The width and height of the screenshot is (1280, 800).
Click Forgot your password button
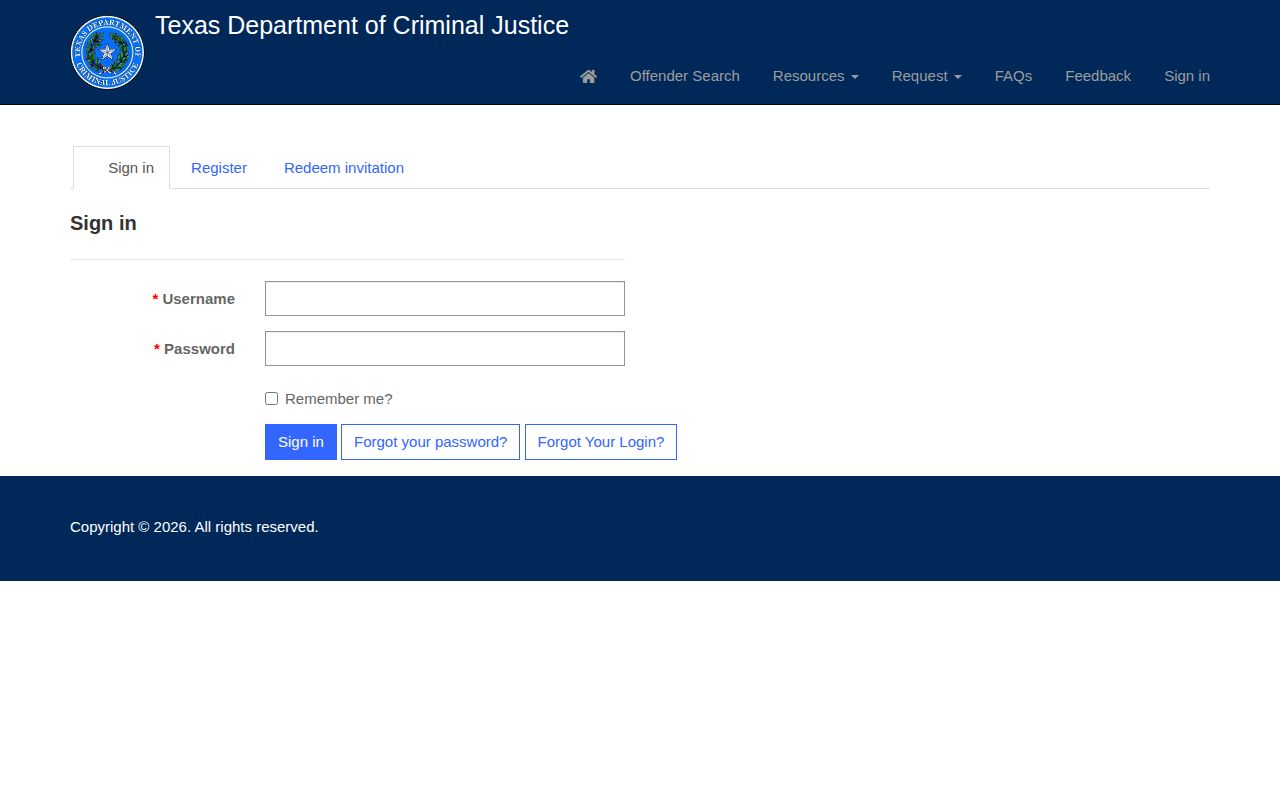click(430, 442)
